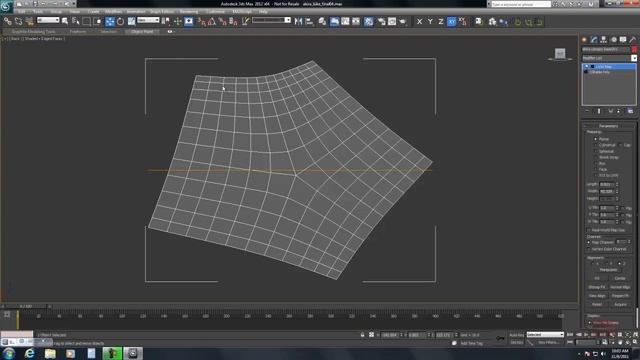Open the Selected key filter dropdown
Viewport: 640px width, 360px height.
[x=545, y=335]
